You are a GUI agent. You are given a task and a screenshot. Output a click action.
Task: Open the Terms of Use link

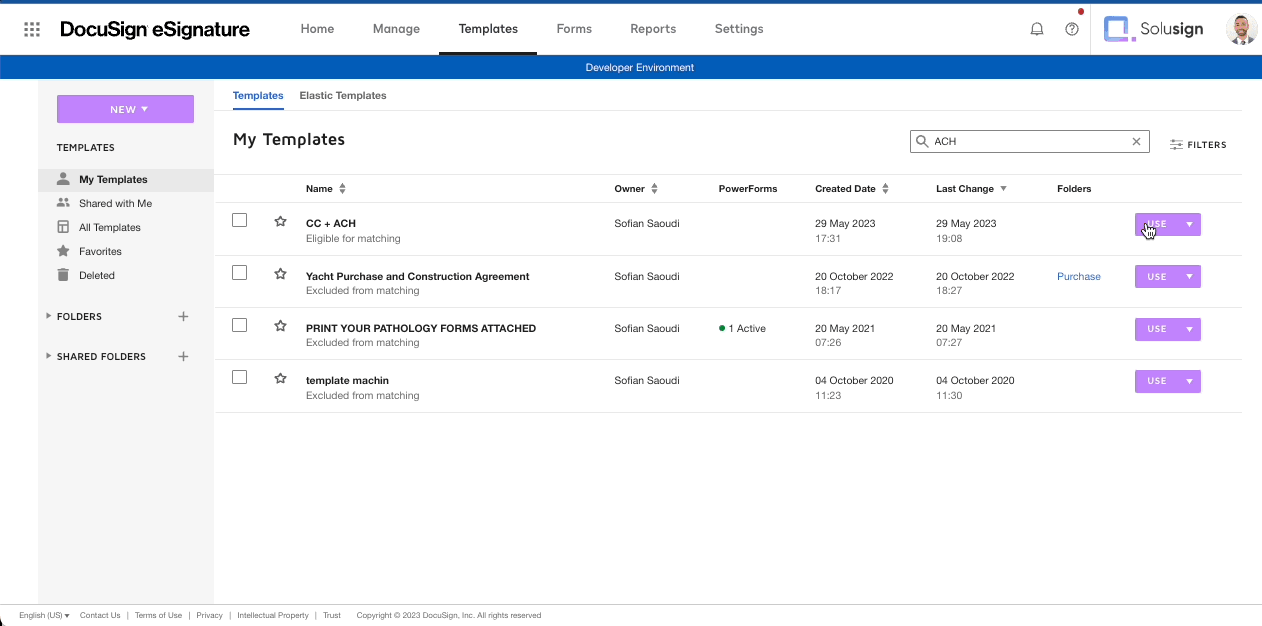158,615
